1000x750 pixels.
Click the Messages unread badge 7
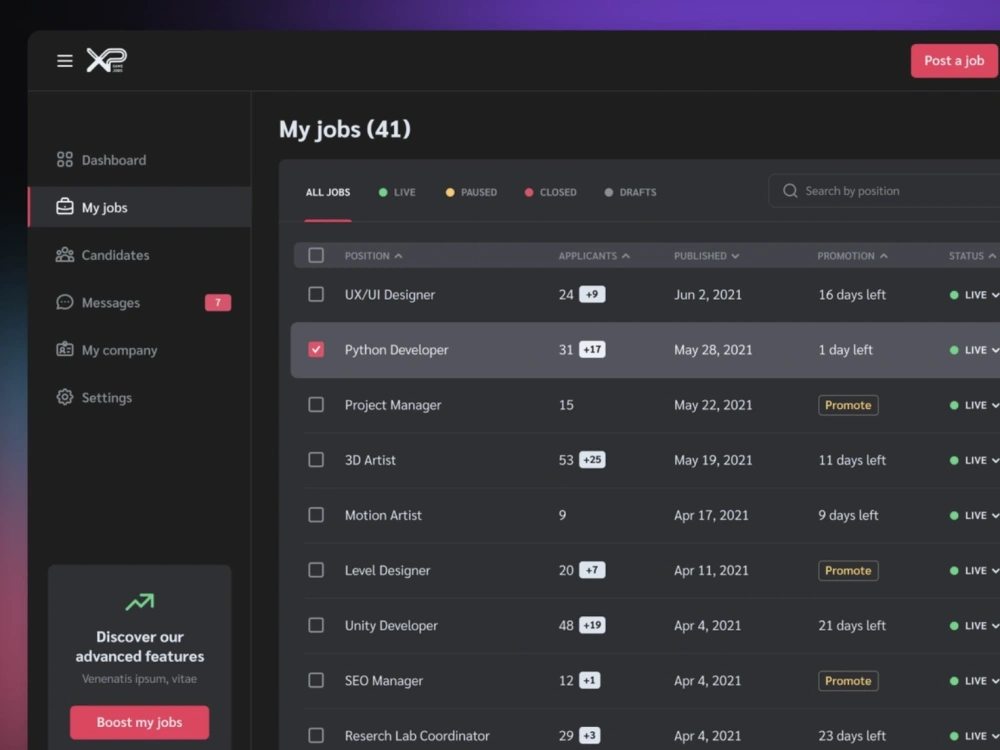[x=217, y=302]
